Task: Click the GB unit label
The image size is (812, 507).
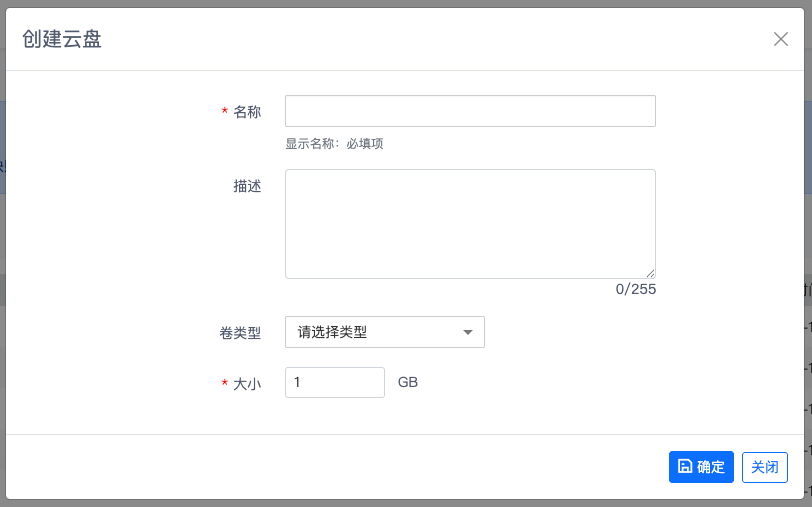Action: (x=408, y=382)
